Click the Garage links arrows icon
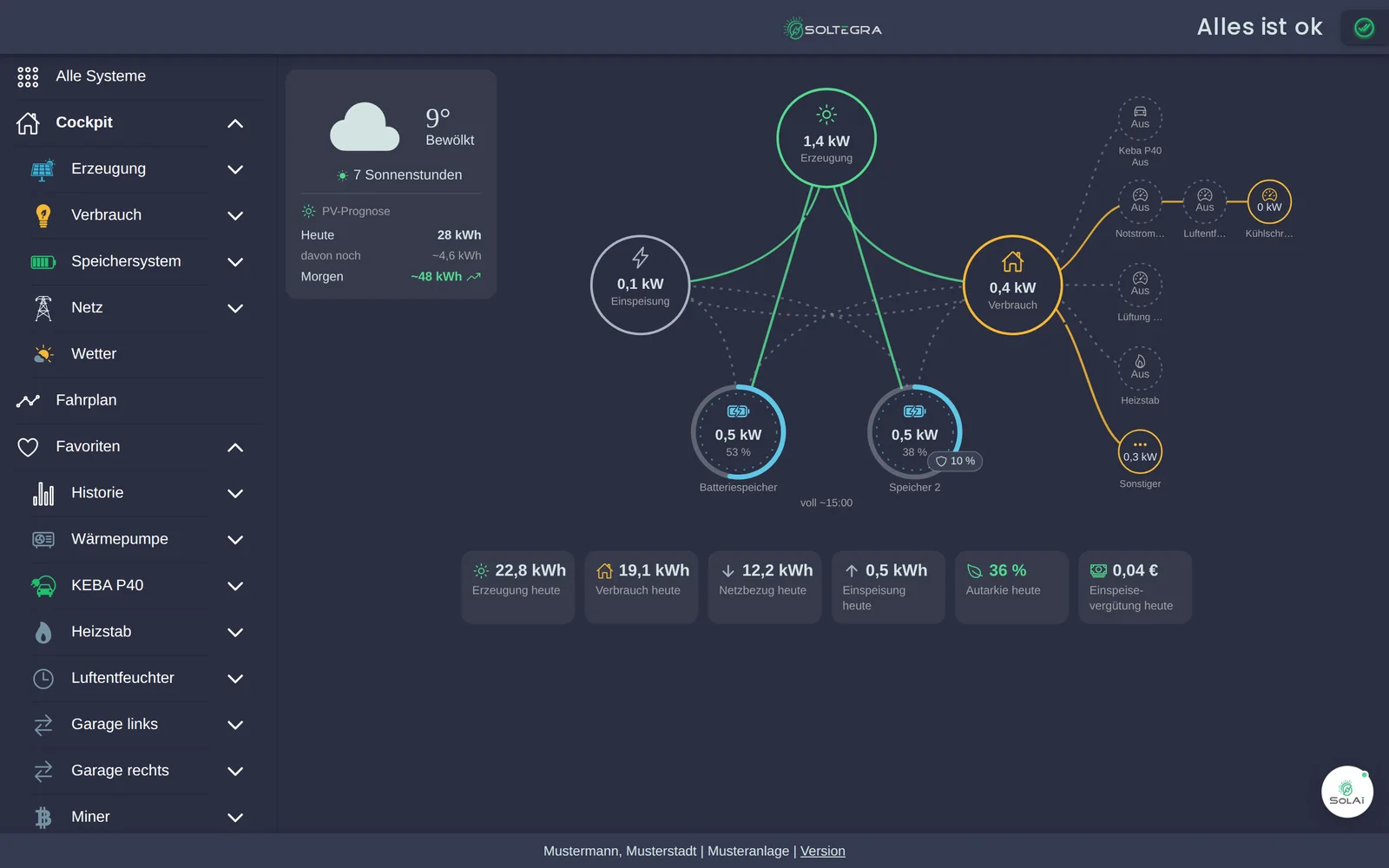 (43, 725)
